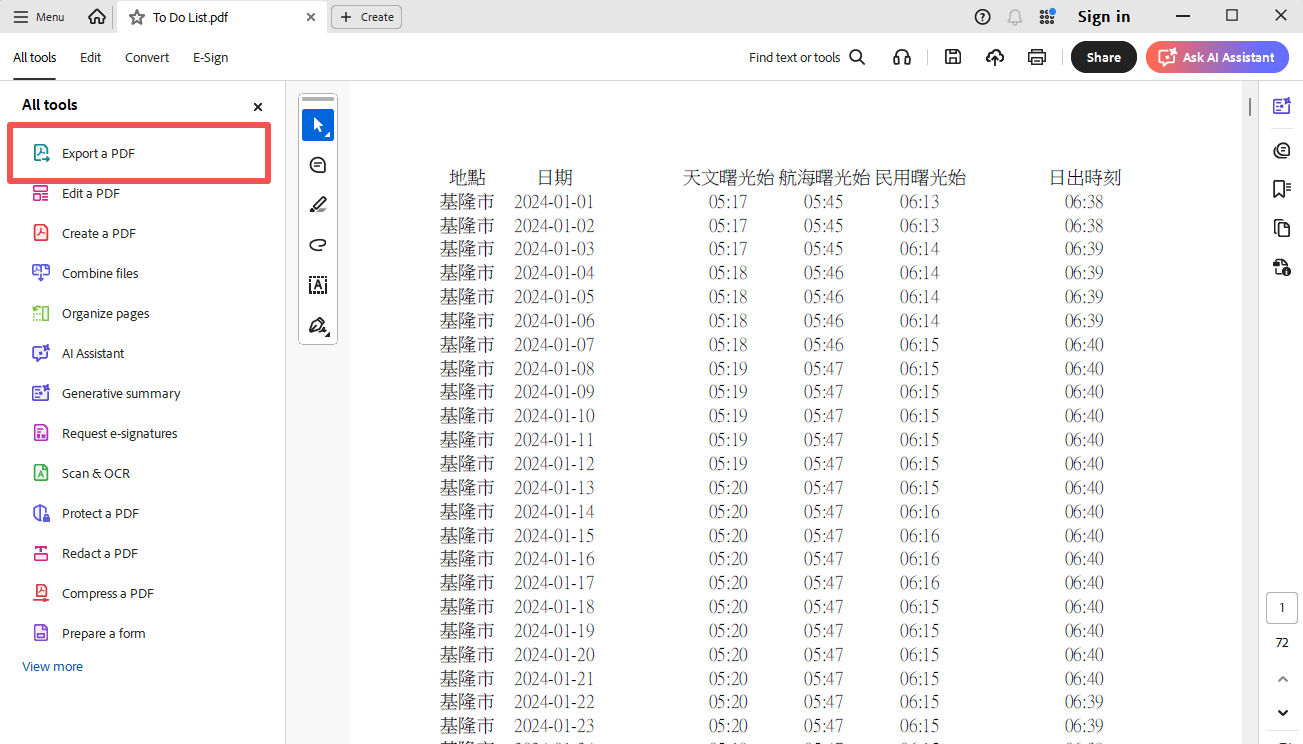The image size is (1303, 744).
Task: Select the Add comment tool
Action: pos(318,165)
